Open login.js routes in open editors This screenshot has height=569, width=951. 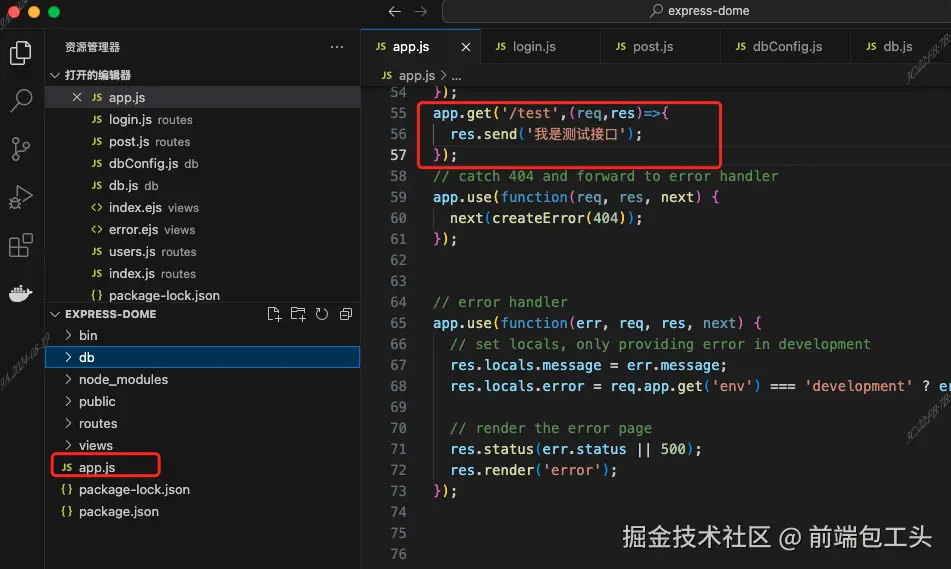[x=203, y=120]
